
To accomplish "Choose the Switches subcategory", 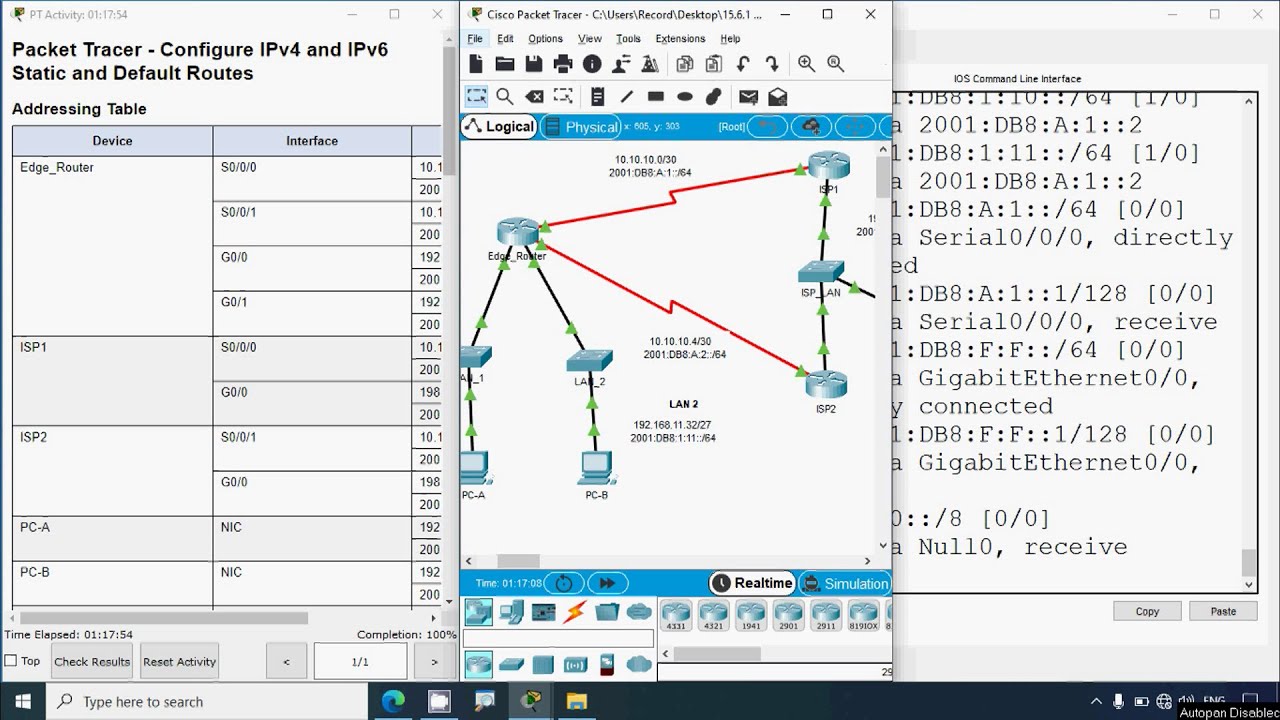I will tap(511, 664).
